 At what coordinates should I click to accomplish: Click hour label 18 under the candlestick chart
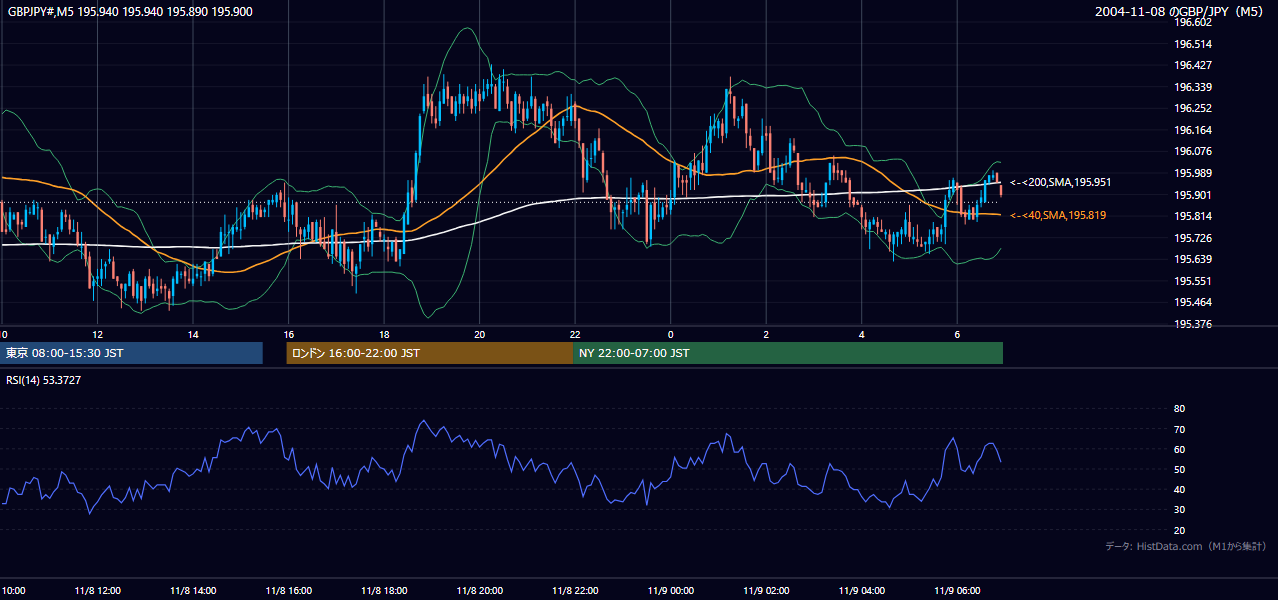tap(384, 334)
